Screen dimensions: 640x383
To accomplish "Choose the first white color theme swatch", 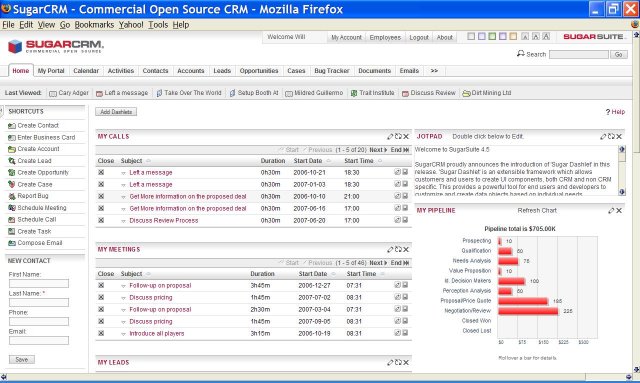I will click(x=471, y=37).
